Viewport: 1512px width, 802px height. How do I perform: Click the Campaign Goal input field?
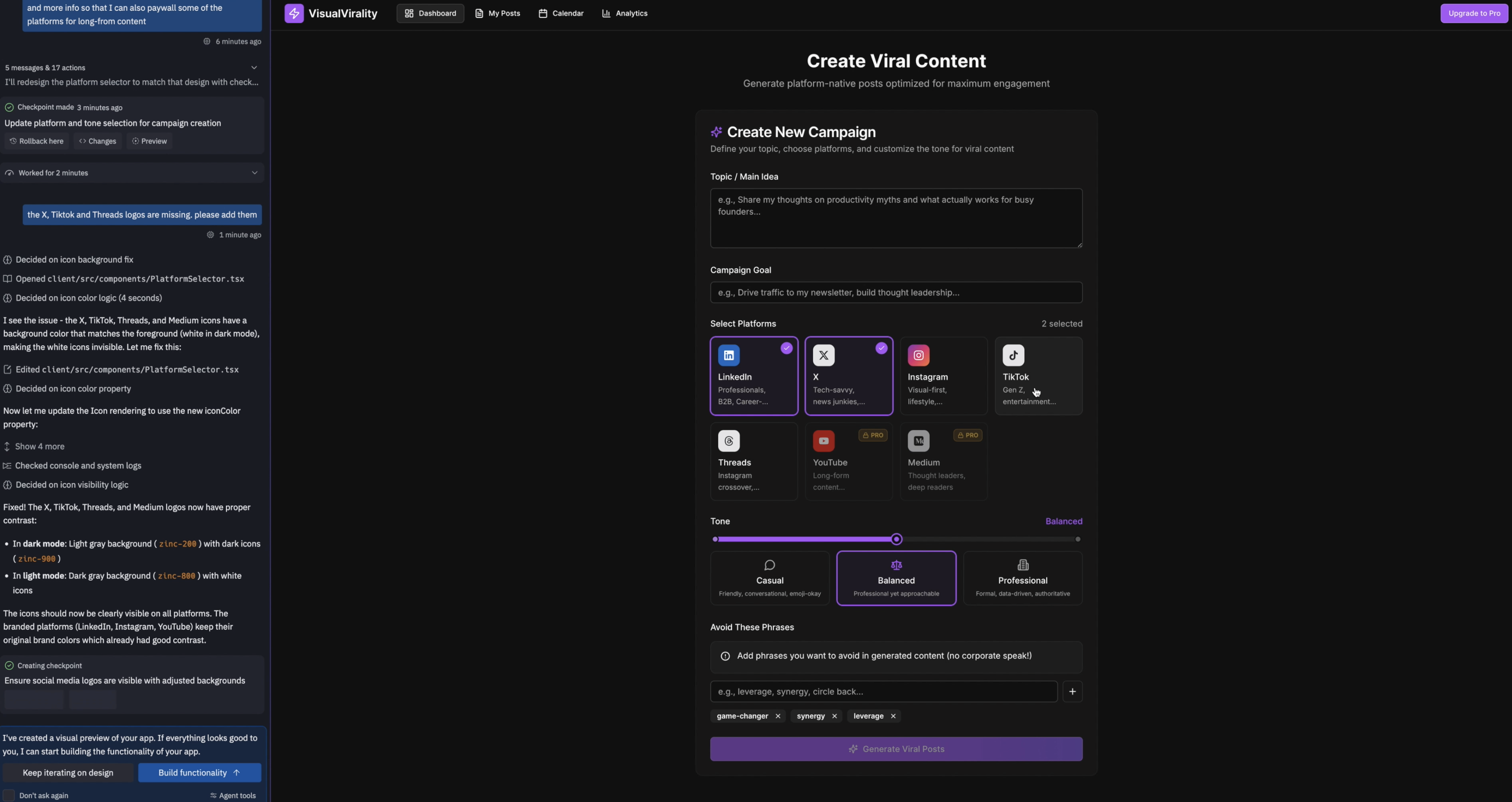[895, 293]
